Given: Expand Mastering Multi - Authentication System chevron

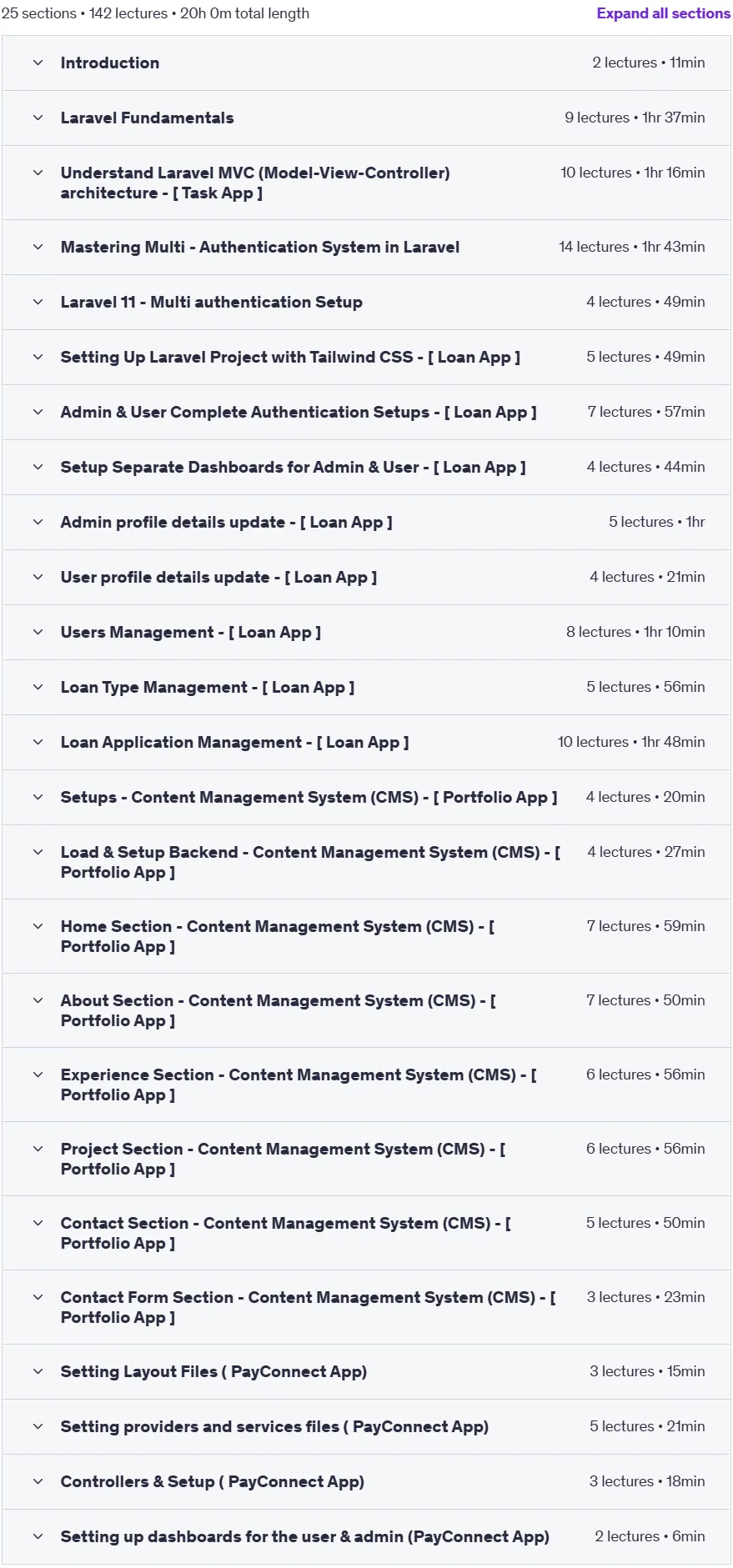Looking at the screenshot, I should pos(38,247).
